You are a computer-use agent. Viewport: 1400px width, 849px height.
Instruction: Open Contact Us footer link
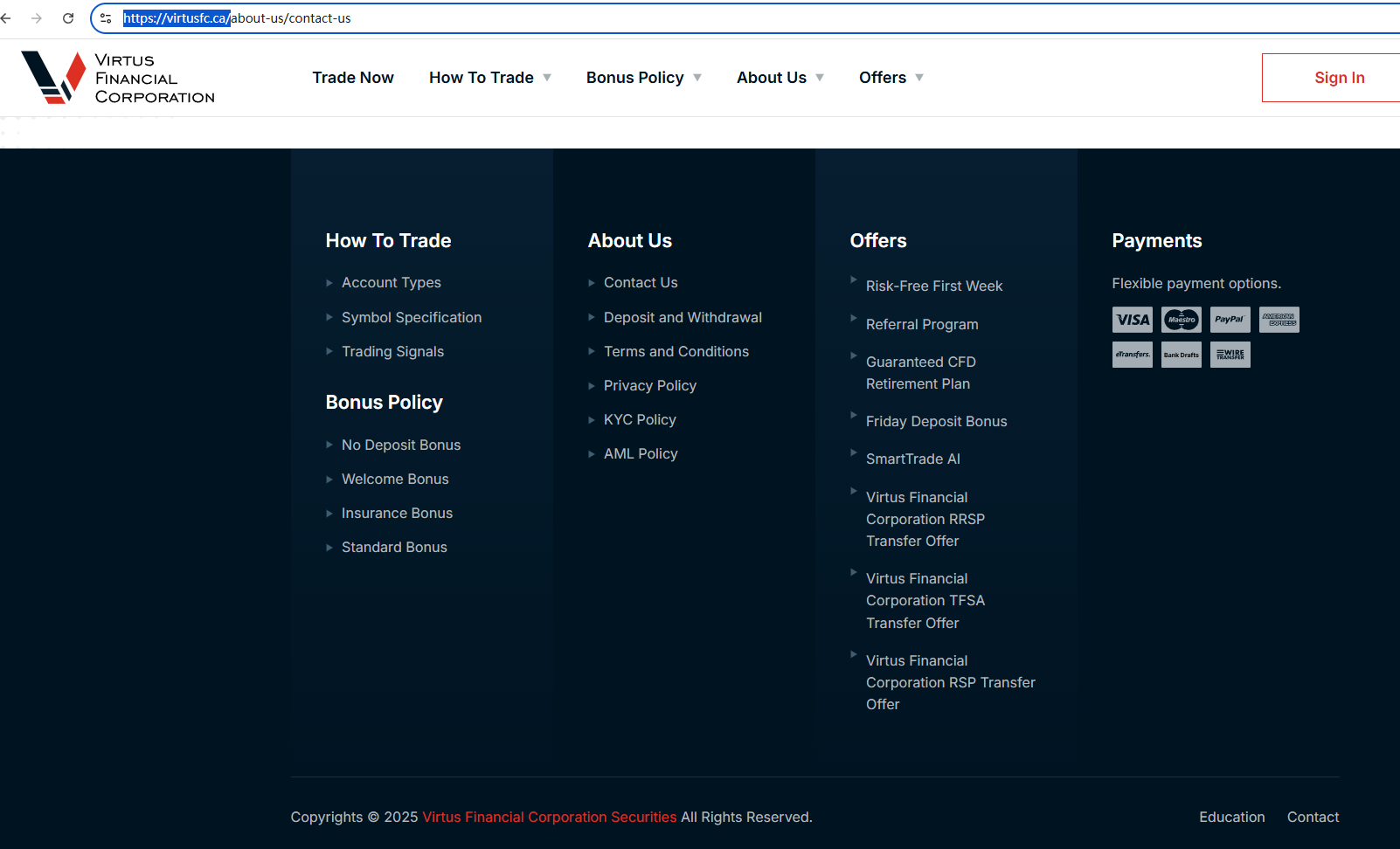(641, 283)
